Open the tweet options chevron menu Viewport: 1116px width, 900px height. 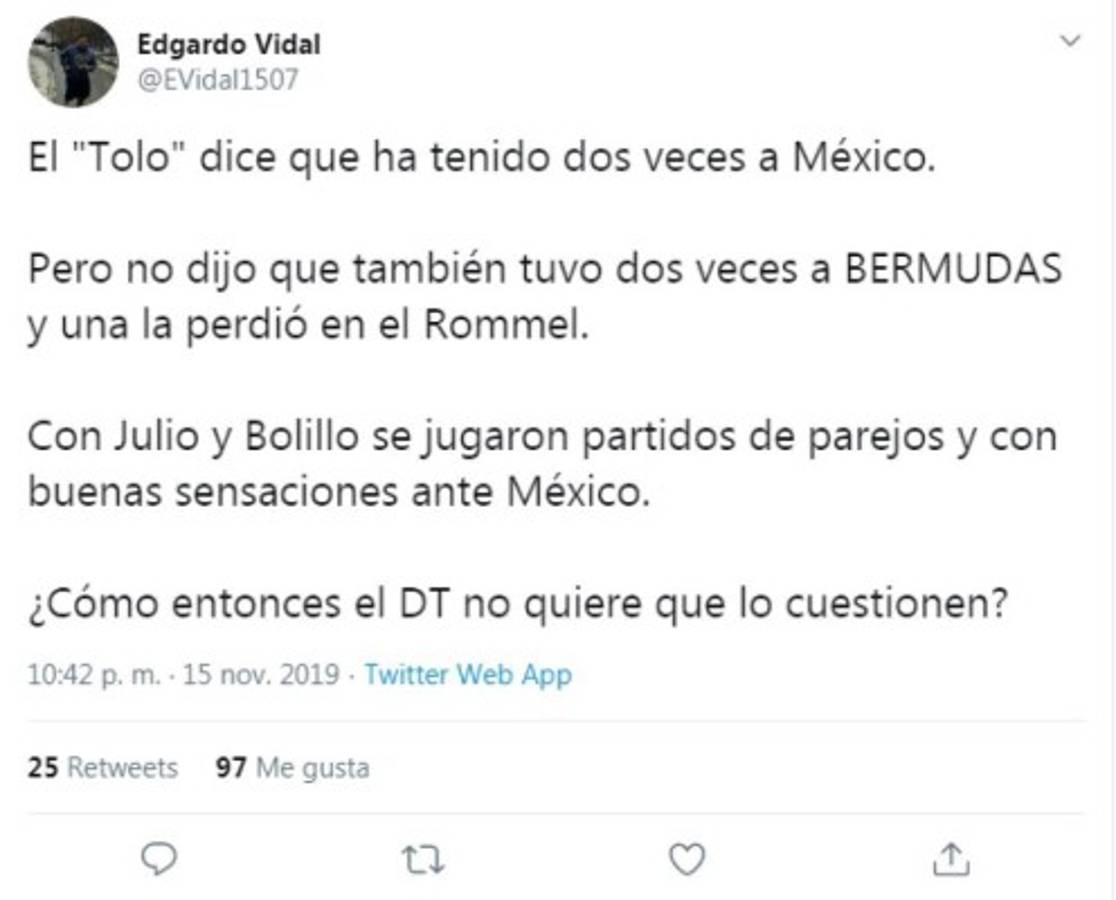[x=1070, y=41]
